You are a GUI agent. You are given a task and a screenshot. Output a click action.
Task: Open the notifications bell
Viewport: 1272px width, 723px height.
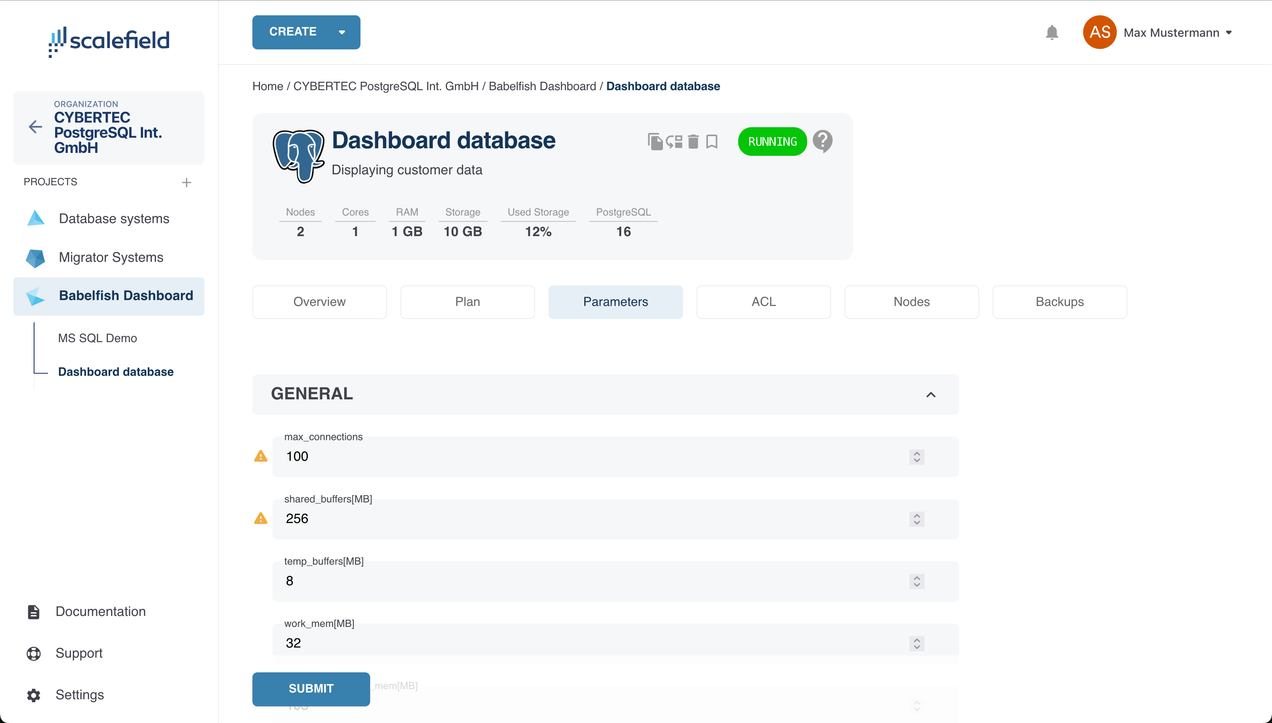pos(1052,33)
